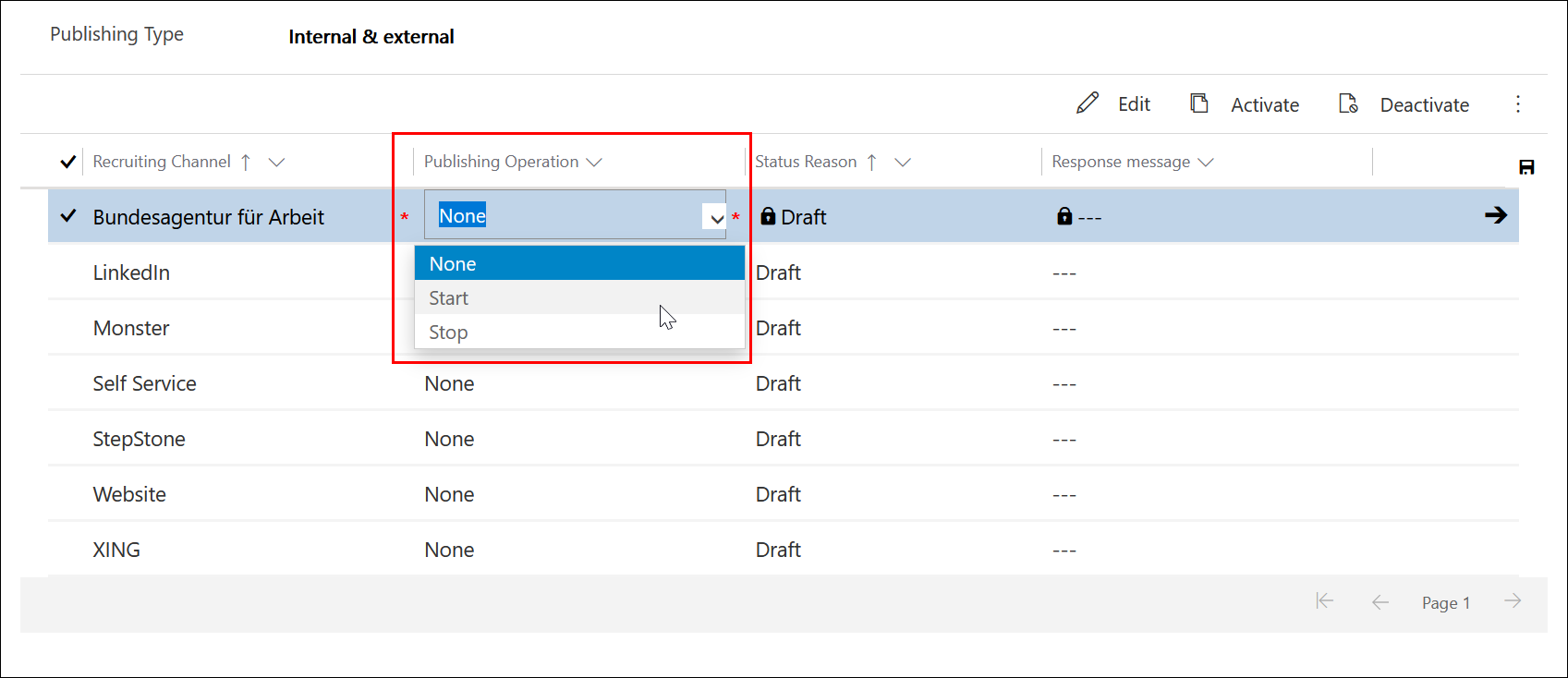Viewport: 1568px width, 678px height.
Task: Click Draft status in the XING row
Action: pyautogui.click(x=778, y=550)
